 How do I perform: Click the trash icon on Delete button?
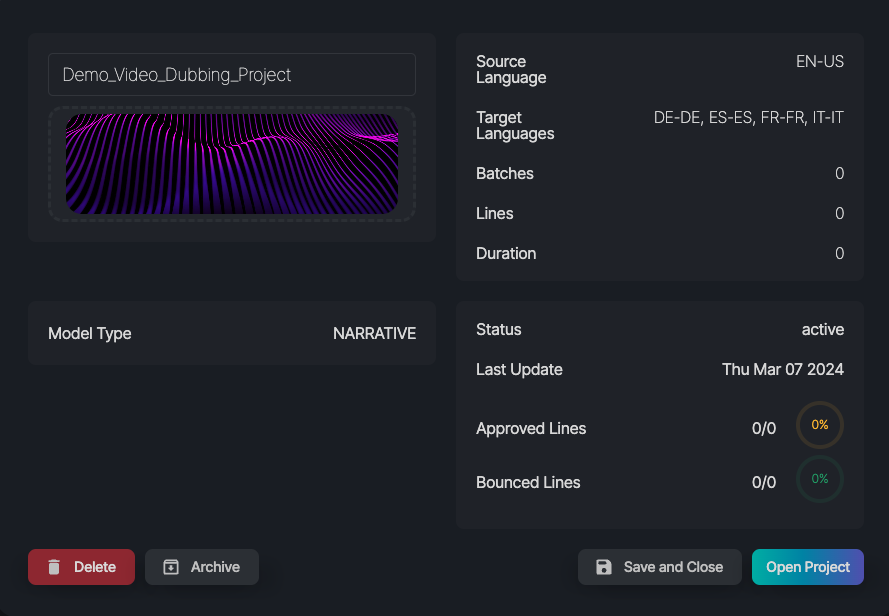[54, 567]
